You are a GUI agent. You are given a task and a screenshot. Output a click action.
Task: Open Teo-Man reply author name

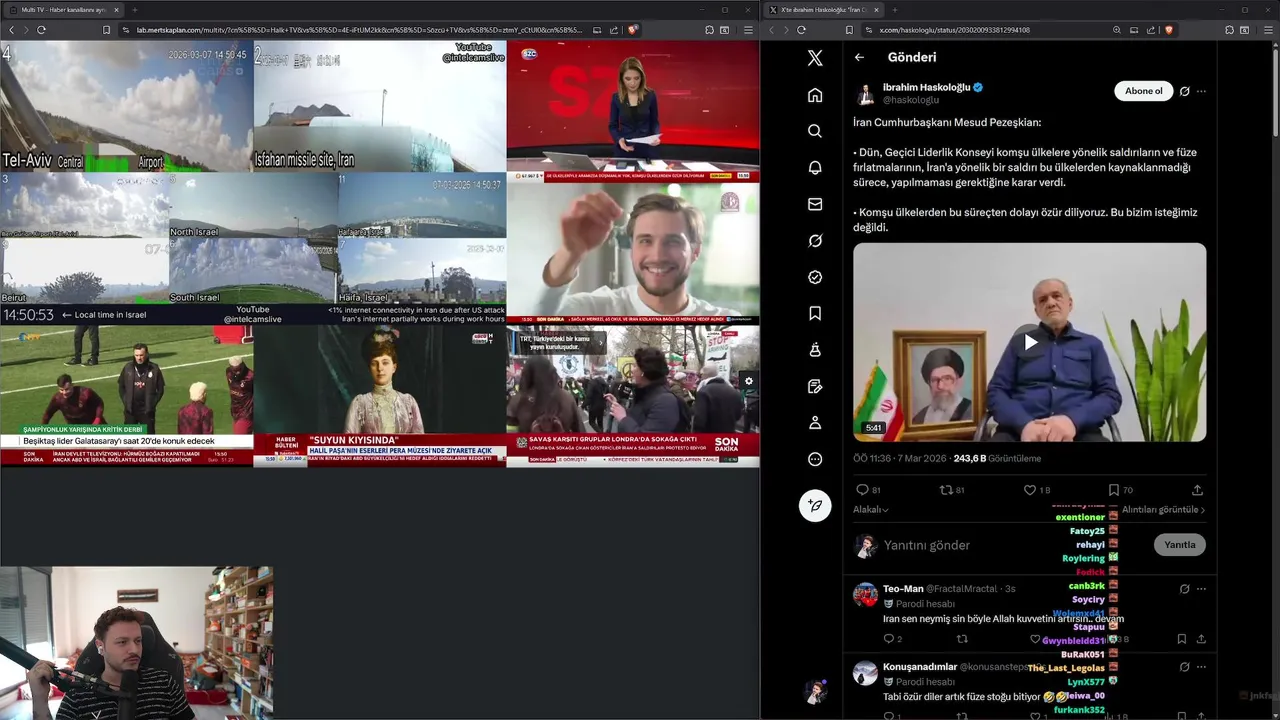903,589
